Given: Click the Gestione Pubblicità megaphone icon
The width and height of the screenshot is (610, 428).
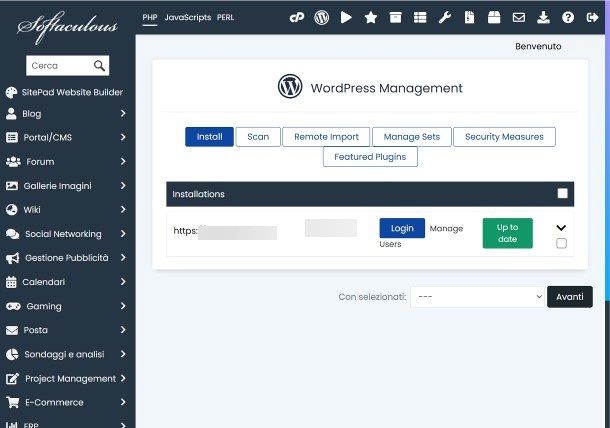Looking at the screenshot, I should (12, 258).
